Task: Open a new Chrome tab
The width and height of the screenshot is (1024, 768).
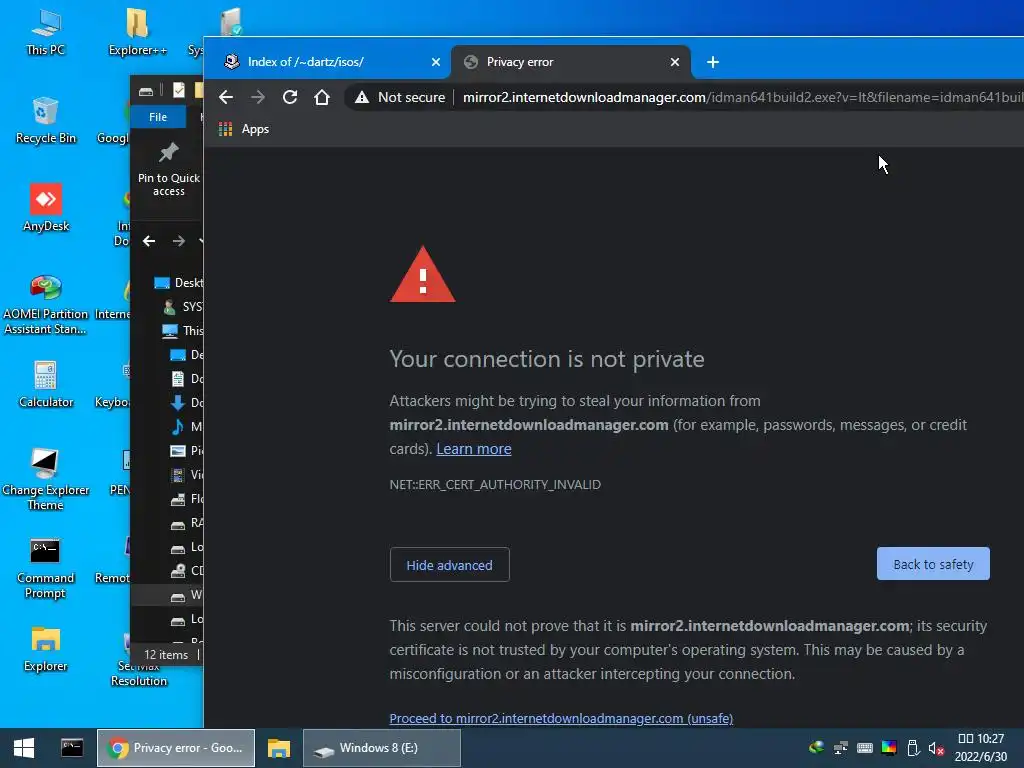Action: pyautogui.click(x=713, y=62)
